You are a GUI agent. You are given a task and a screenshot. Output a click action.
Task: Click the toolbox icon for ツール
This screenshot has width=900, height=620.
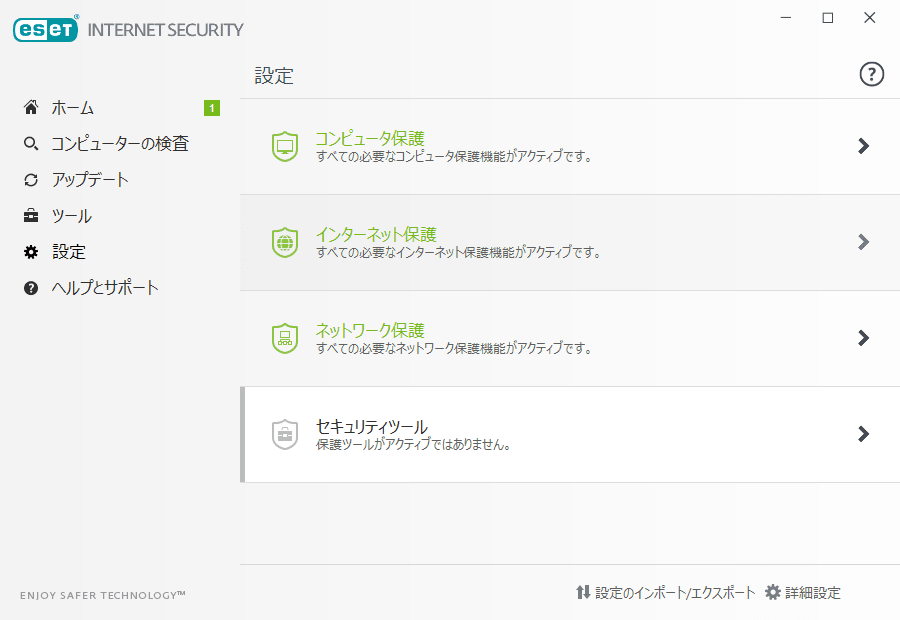[x=31, y=216]
